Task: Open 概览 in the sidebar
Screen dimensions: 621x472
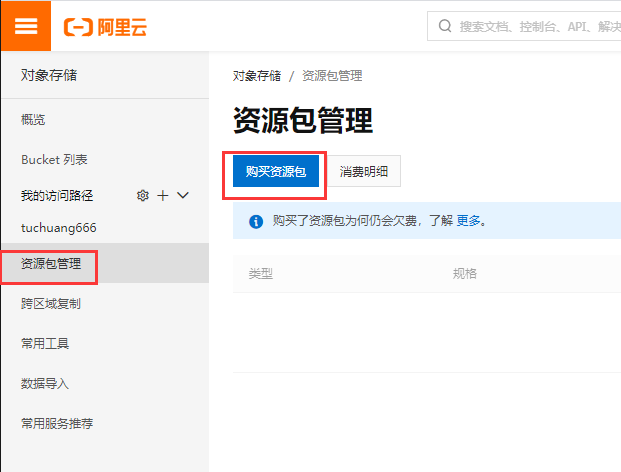Action: pyautogui.click(x=33, y=120)
